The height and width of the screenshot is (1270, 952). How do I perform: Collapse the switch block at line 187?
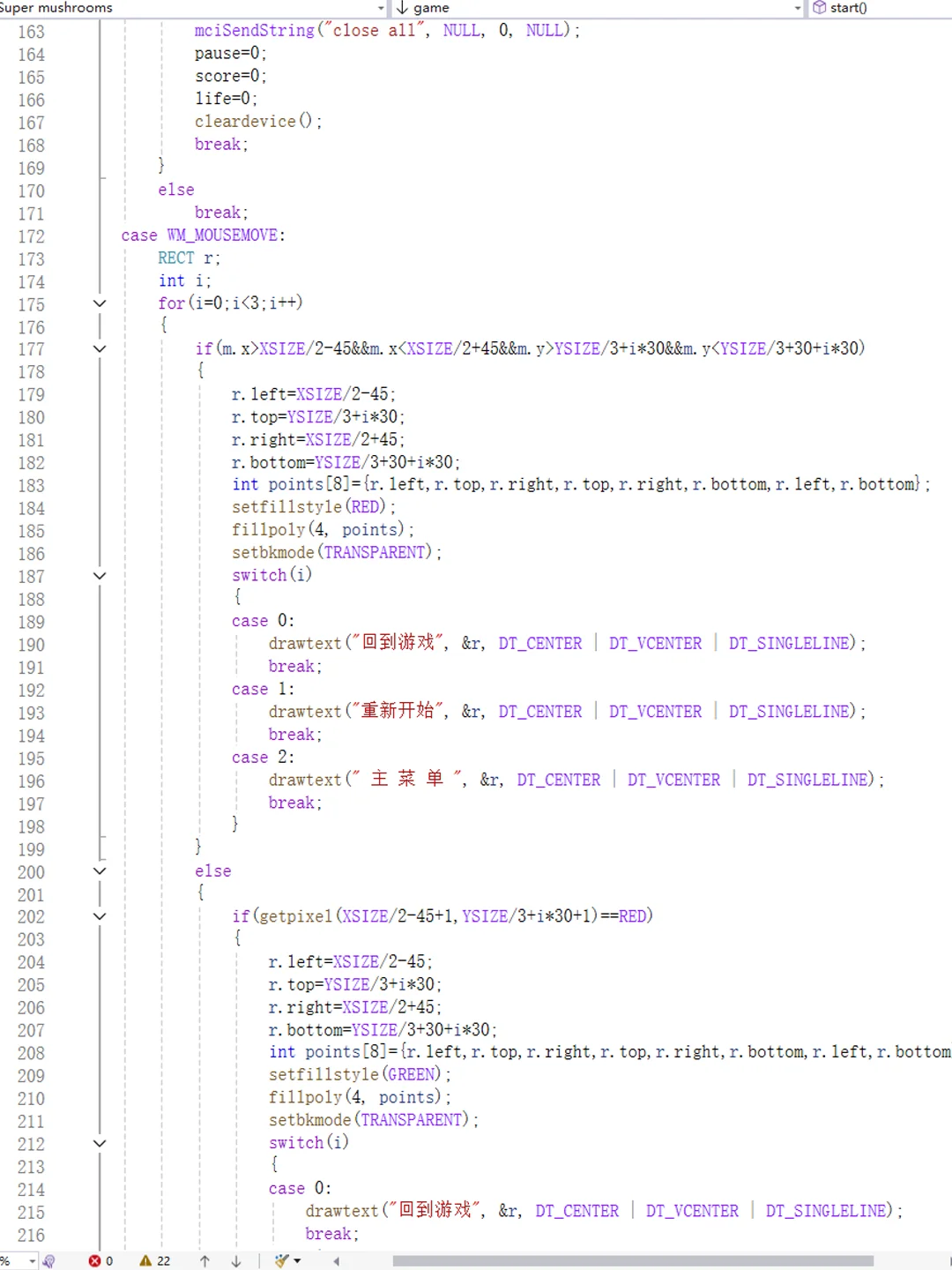point(100,576)
